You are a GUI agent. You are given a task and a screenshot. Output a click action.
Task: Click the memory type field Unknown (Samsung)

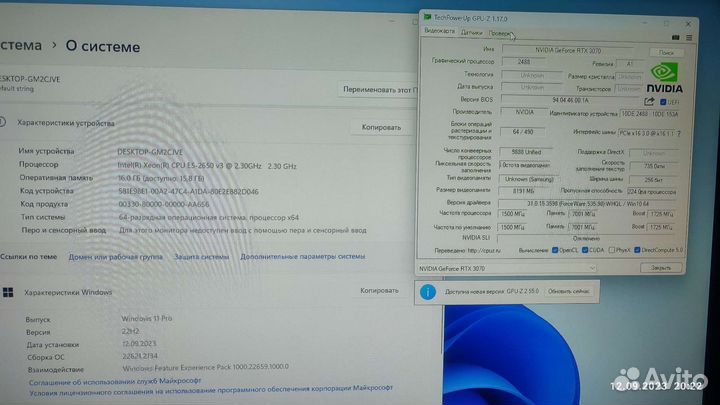[x=529, y=179]
